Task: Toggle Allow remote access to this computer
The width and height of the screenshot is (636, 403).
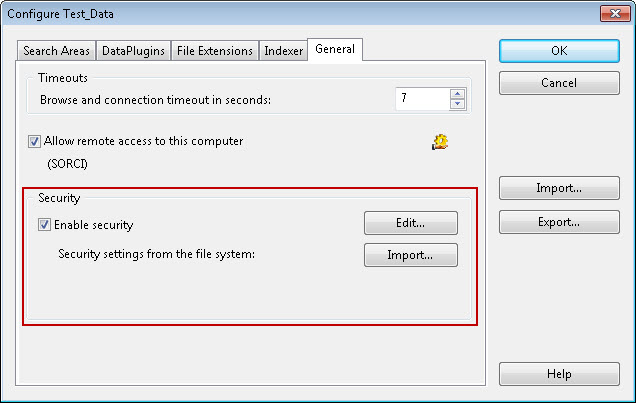Action: (x=35, y=142)
